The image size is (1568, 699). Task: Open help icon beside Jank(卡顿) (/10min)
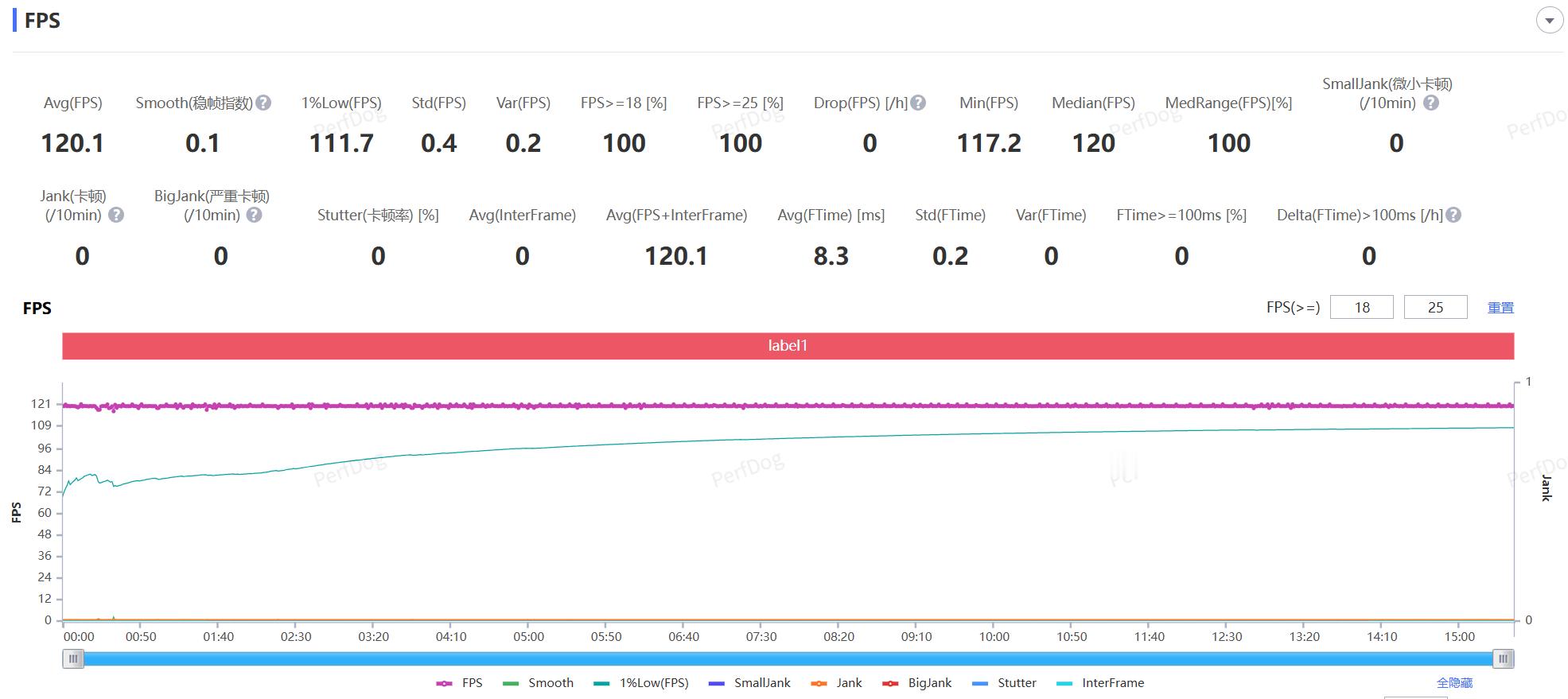click(x=116, y=215)
